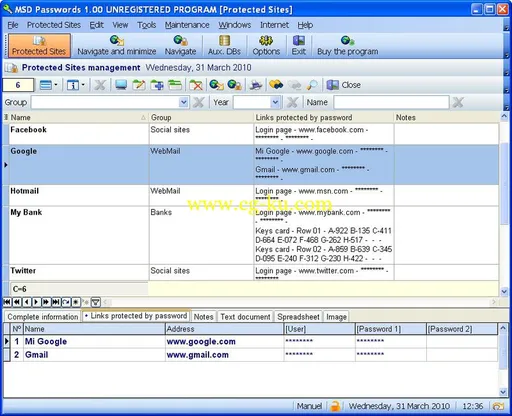Open the Help menu
The image size is (512, 416).
coord(305,25)
